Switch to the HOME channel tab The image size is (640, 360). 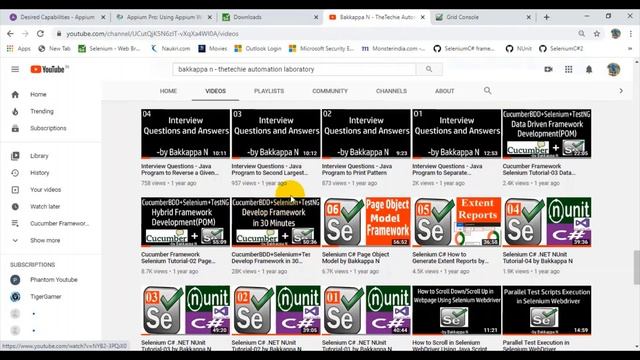coord(168,91)
